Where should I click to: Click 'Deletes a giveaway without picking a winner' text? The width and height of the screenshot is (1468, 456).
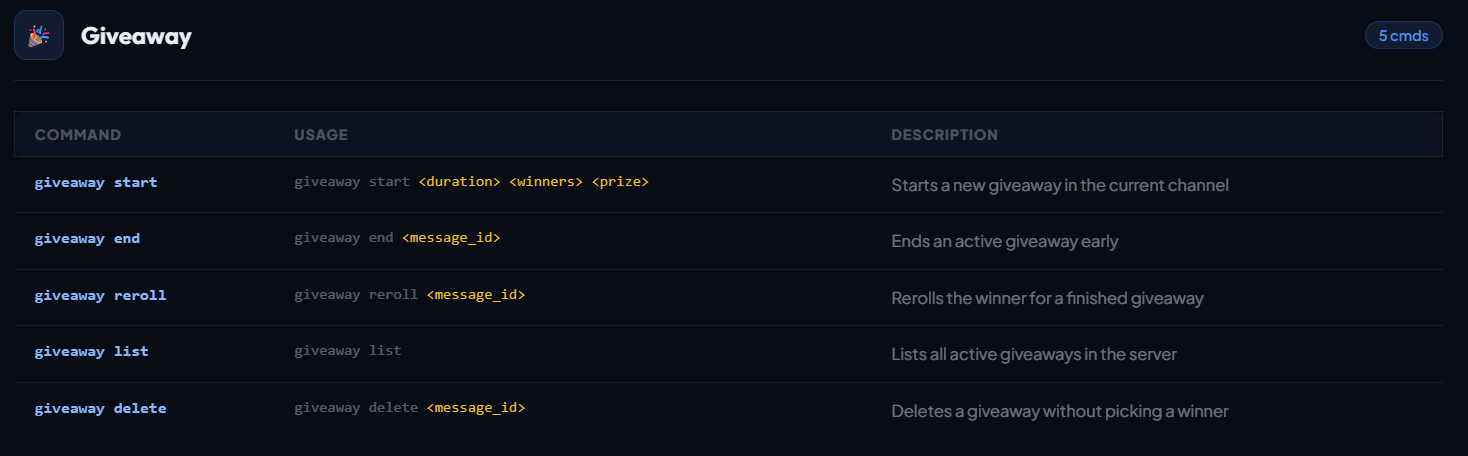[x=1059, y=411]
